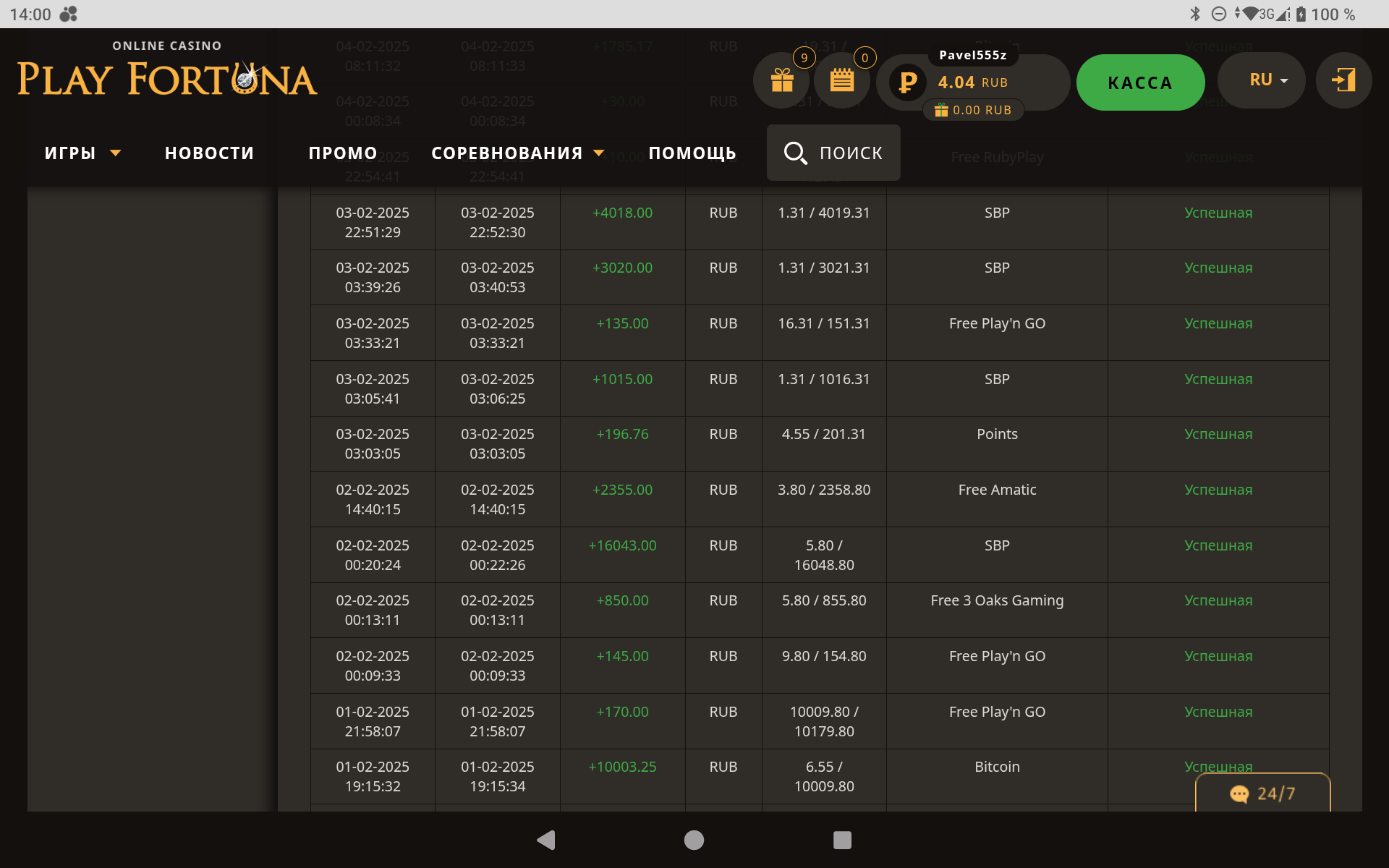This screenshot has height=868, width=1389.
Task: Tap the Android back navigation button
Action: tap(546, 840)
